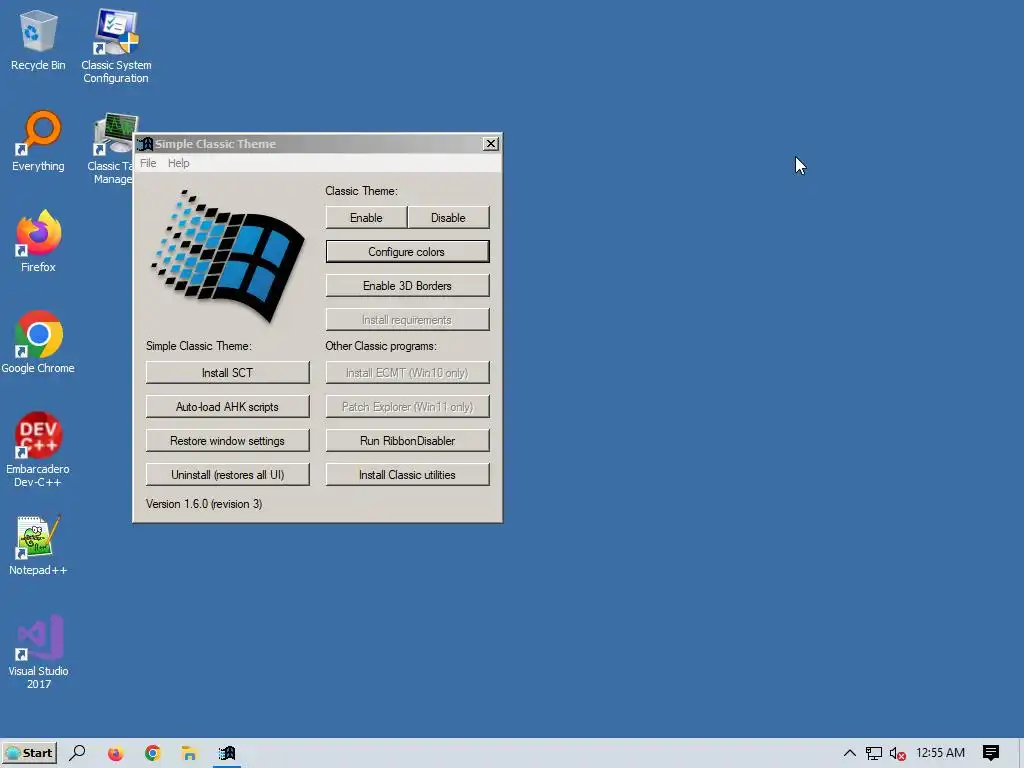Open Configure colors
This screenshot has height=768, width=1024.
[x=408, y=251]
